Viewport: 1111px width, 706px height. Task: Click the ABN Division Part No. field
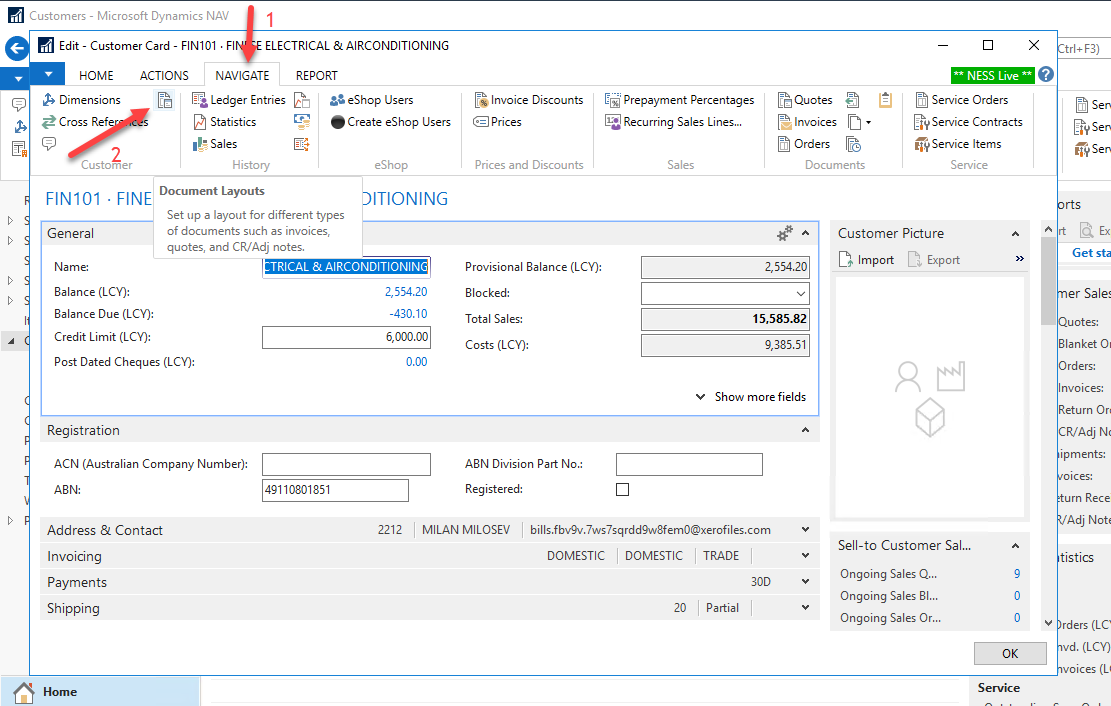tap(689, 464)
